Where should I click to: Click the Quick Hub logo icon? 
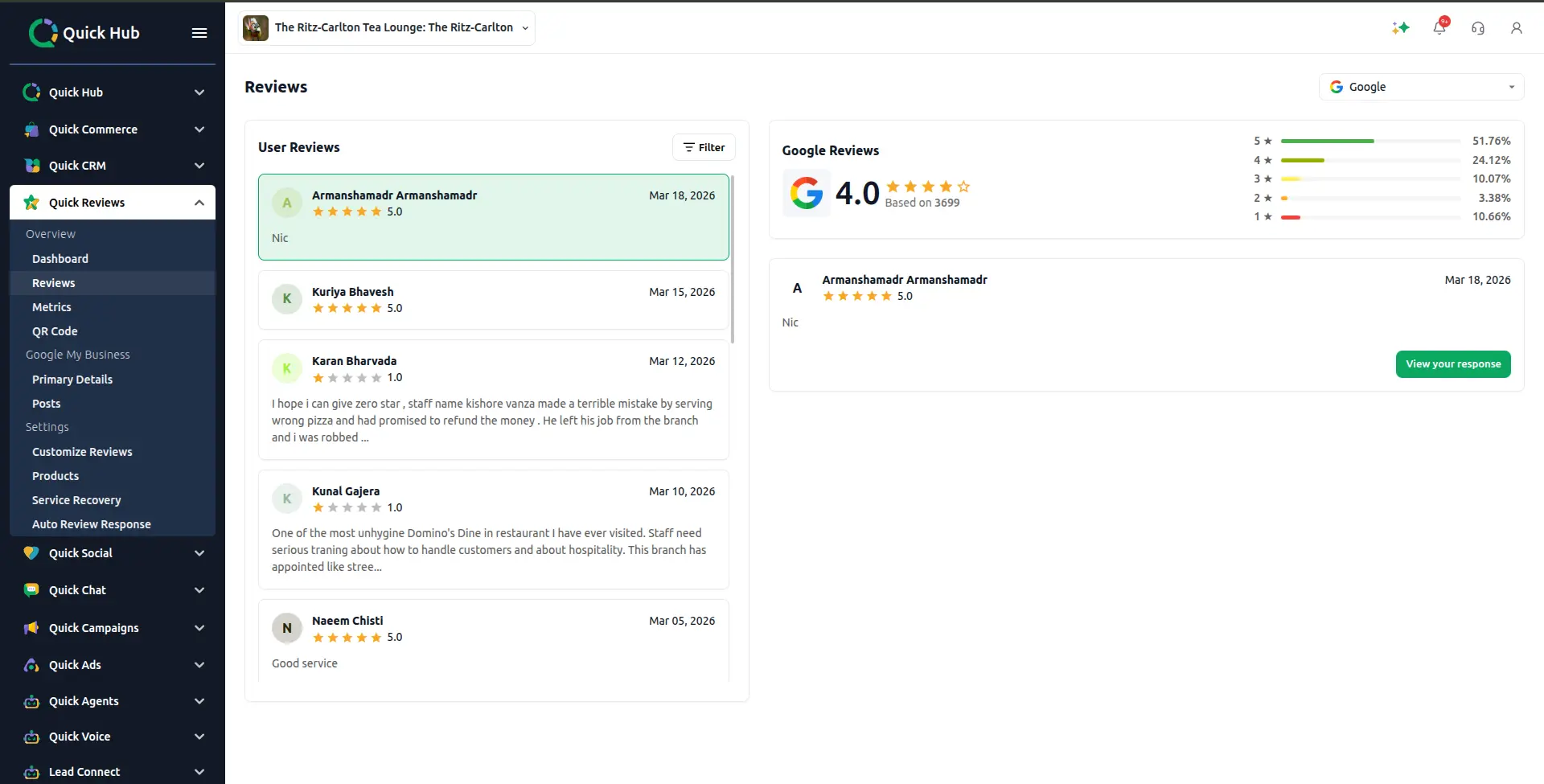pyautogui.click(x=43, y=33)
